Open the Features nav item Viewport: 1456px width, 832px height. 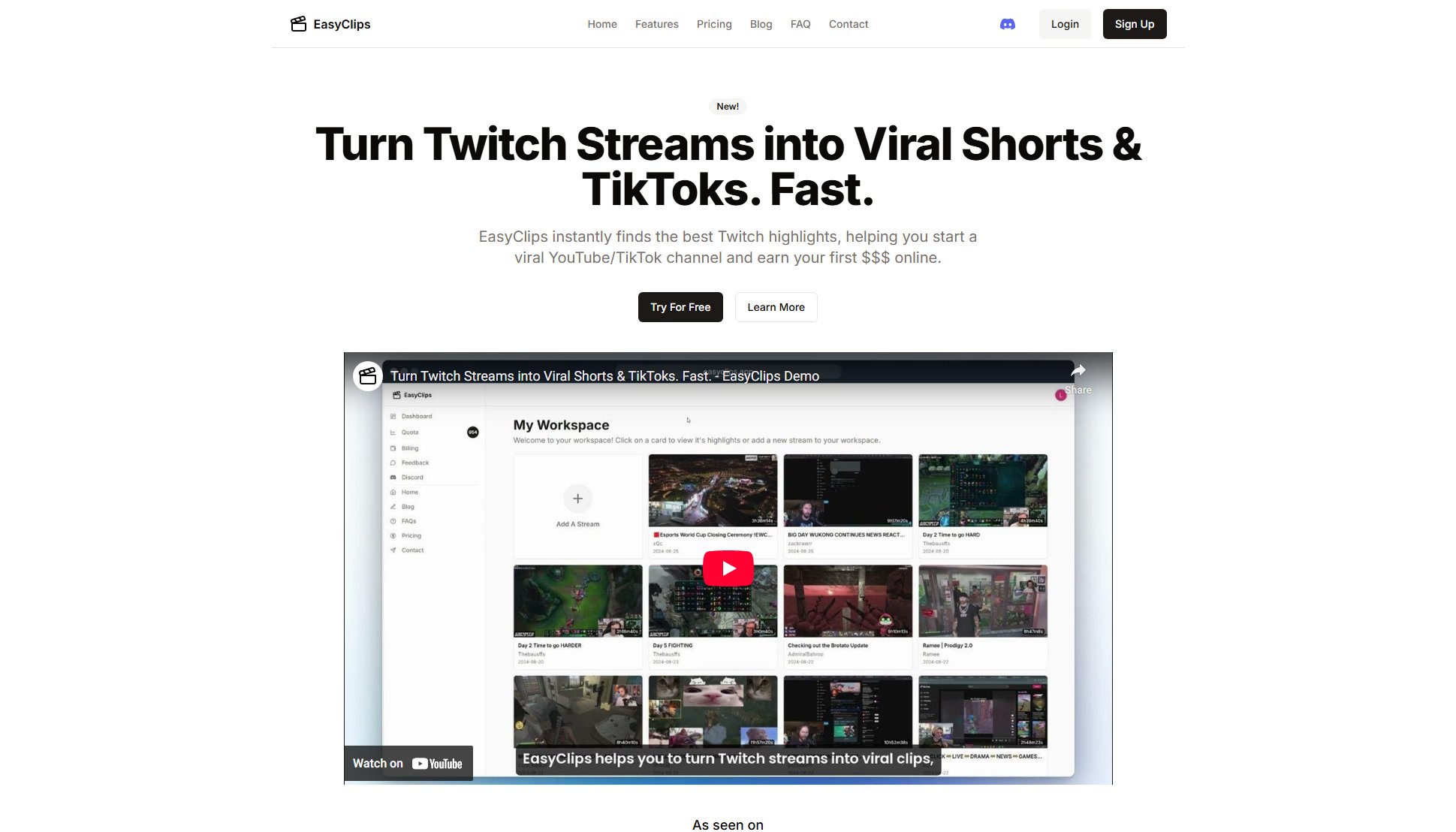[x=656, y=24]
